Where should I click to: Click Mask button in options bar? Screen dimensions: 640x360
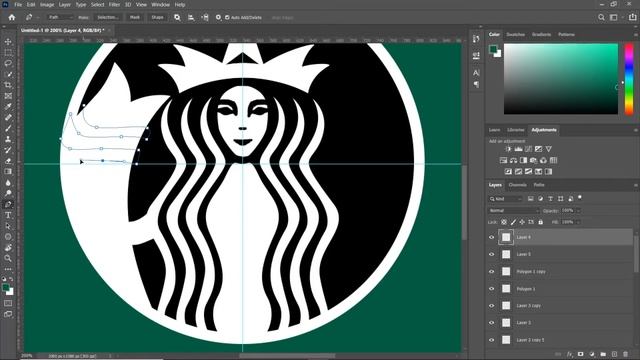(135, 18)
